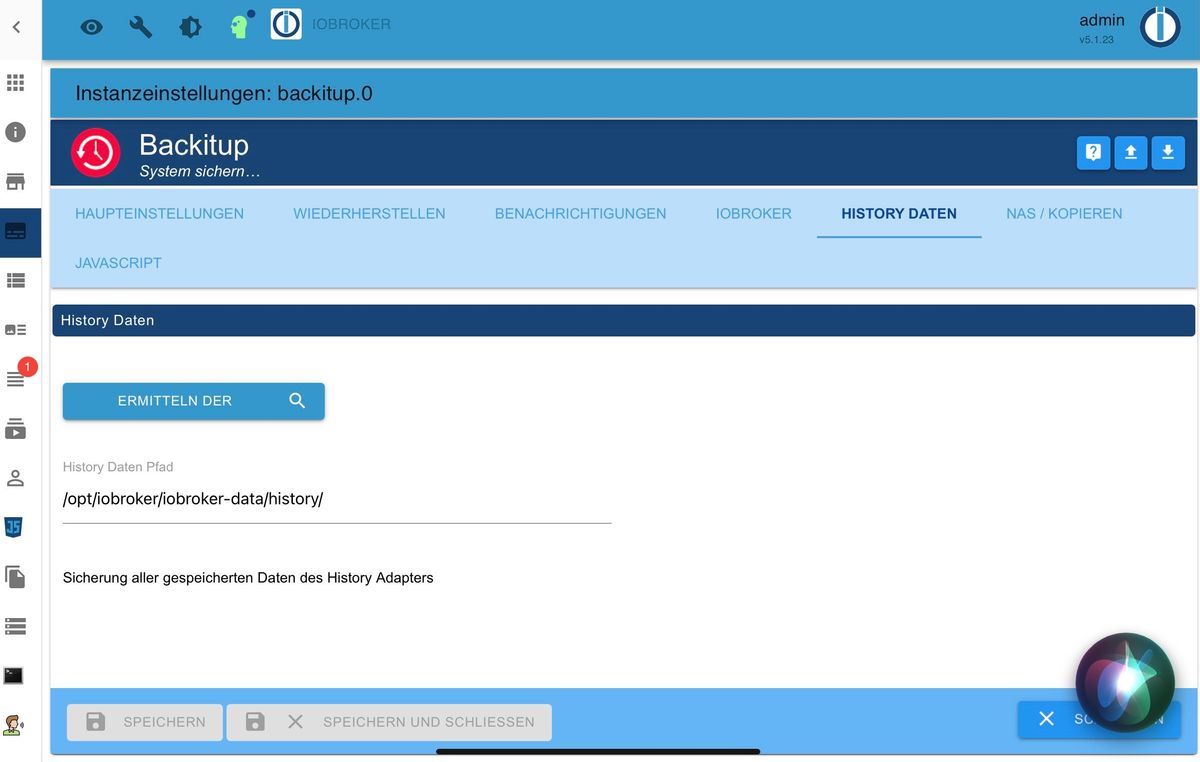Switch to HAUPTEINSTELLUNGEN tab
Image resolution: width=1200 pixels, height=762 pixels.
tap(160, 213)
